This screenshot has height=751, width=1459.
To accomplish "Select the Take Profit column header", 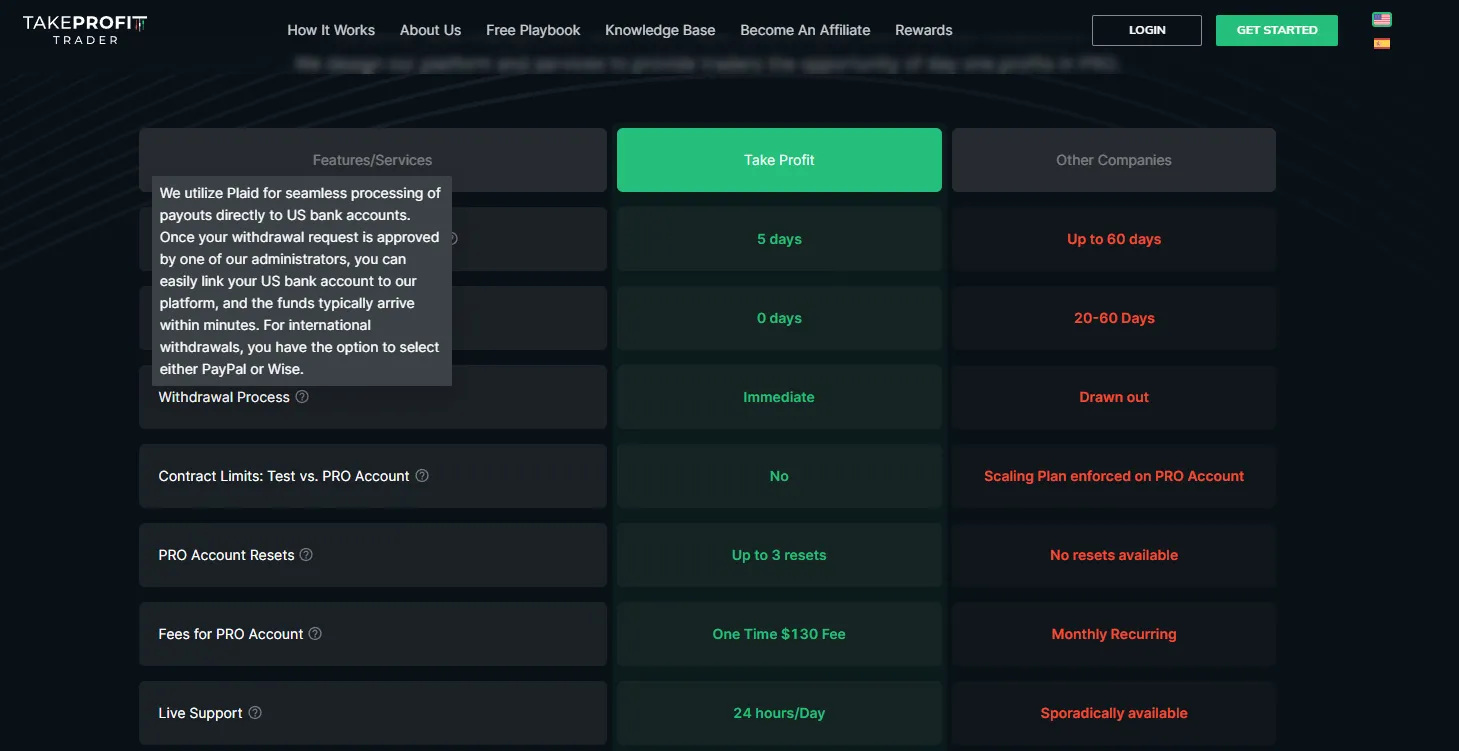I will [x=779, y=160].
